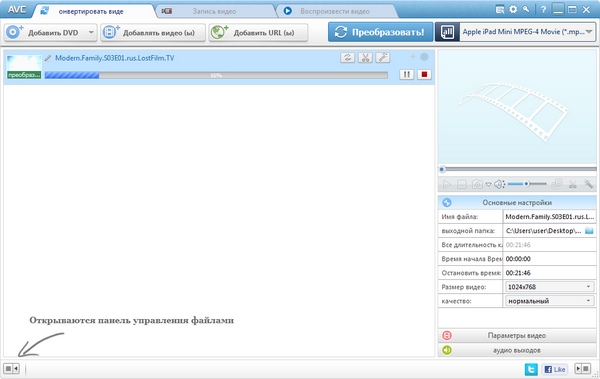Select the онвертировать виде tab
600x379 pixels.
tap(91, 11)
